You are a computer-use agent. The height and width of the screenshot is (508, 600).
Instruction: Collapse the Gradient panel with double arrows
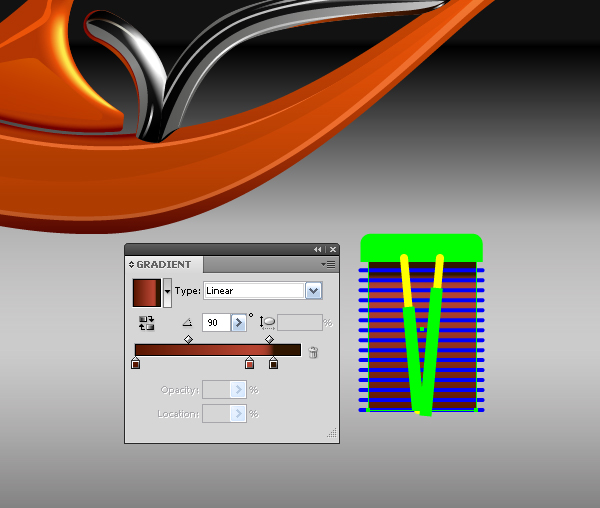(x=318, y=249)
